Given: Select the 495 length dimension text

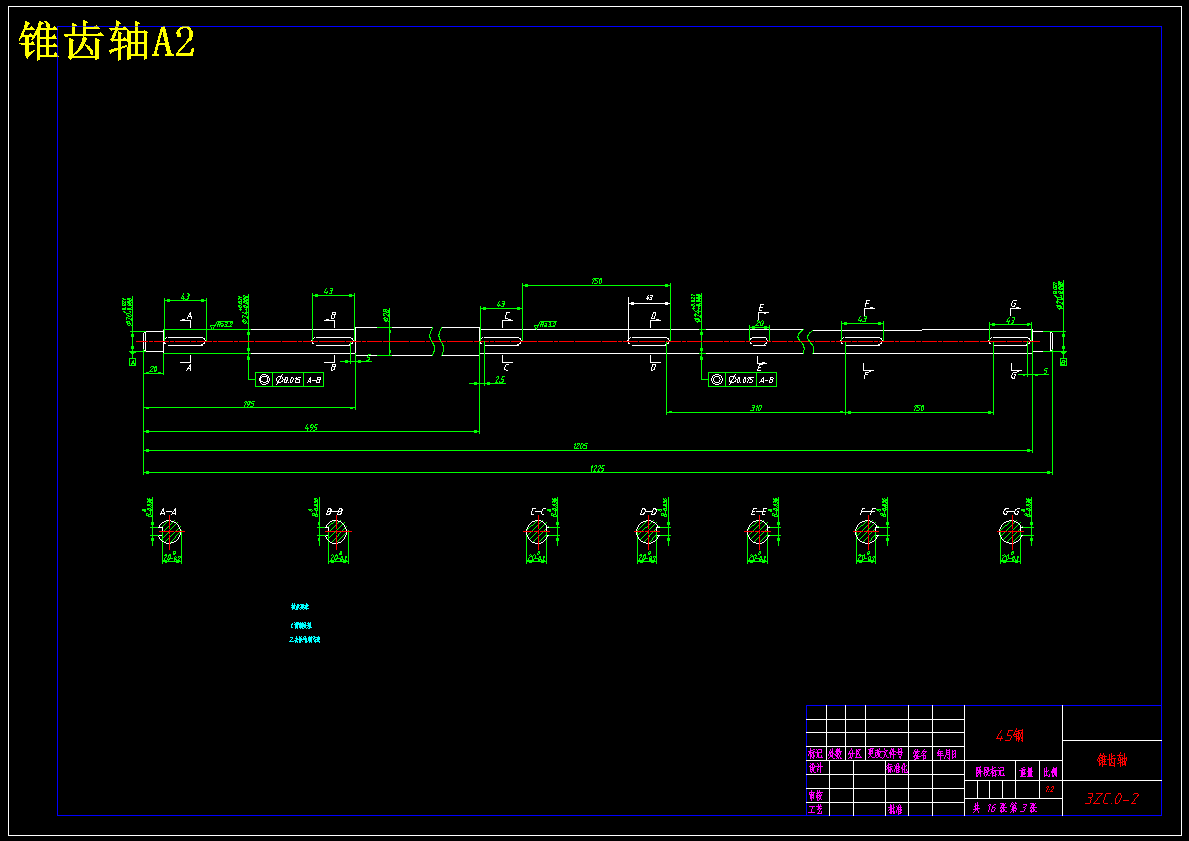Looking at the screenshot, I should coord(311,428).
